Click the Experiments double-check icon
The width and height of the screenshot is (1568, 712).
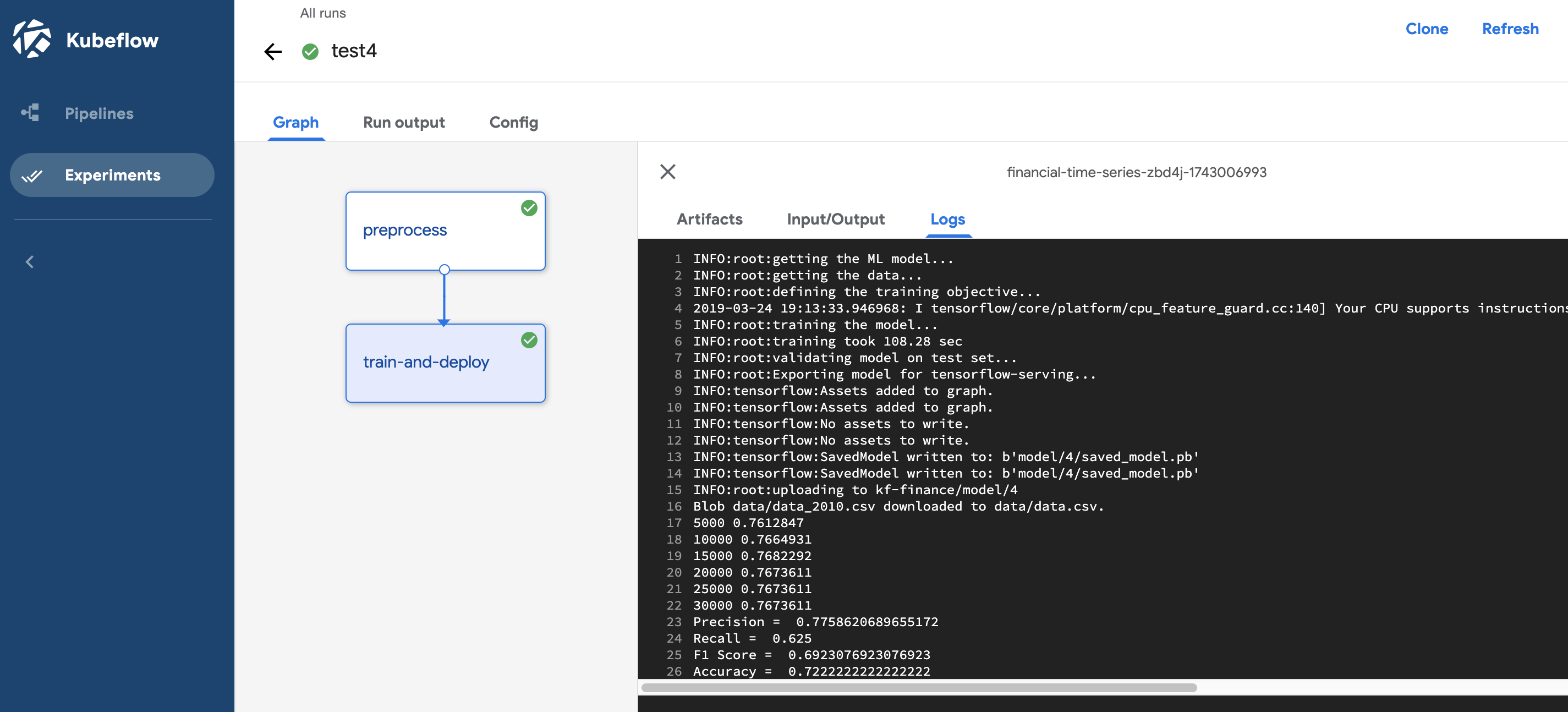[32, 176]
